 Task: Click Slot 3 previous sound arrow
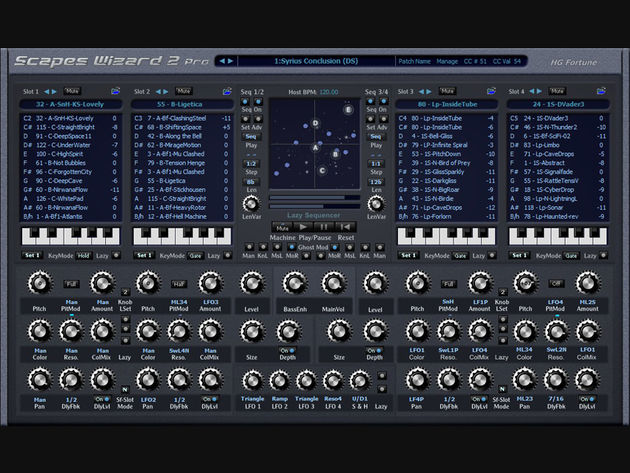[421, 92]
